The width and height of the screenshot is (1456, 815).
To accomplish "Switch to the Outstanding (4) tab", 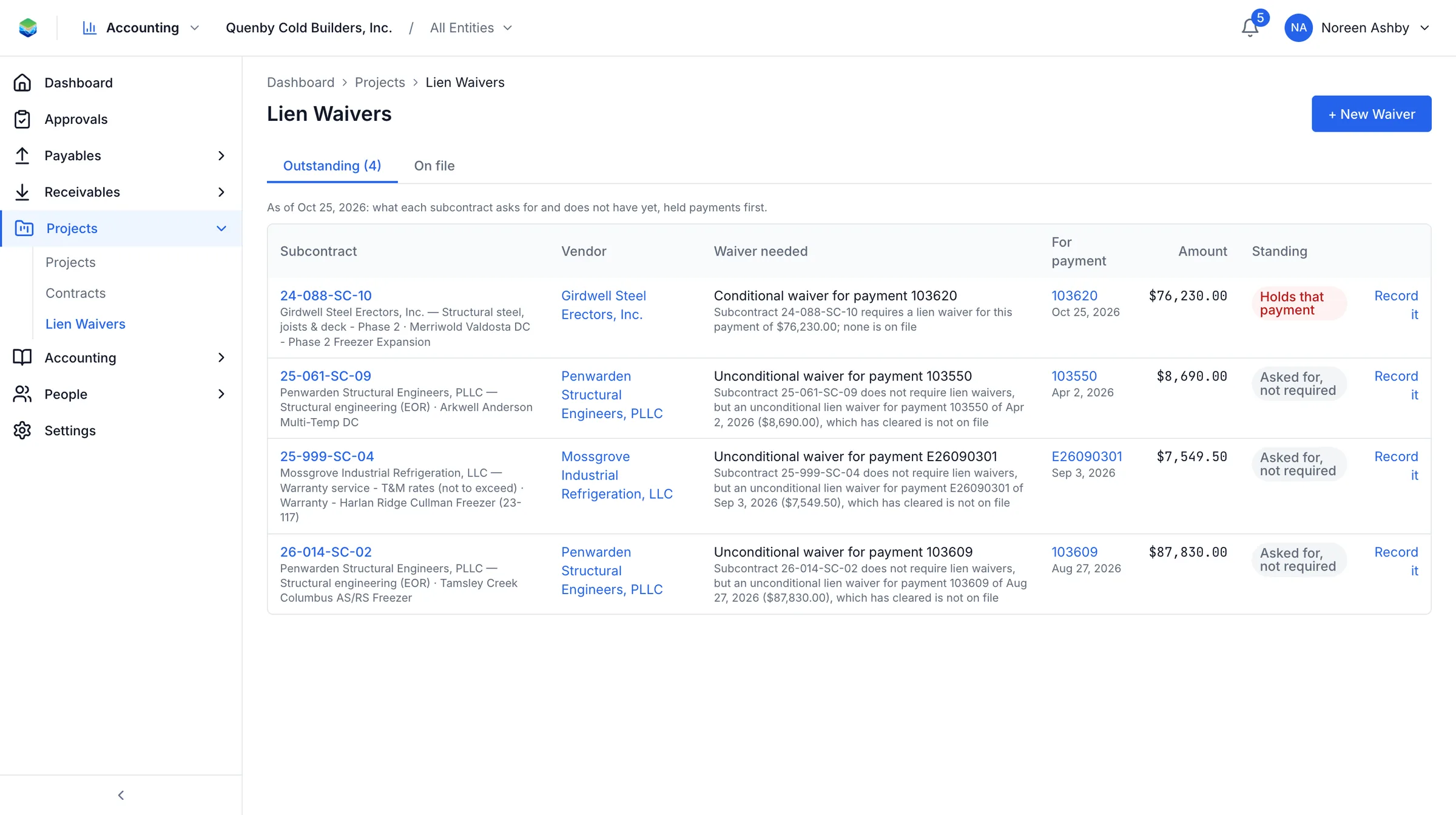I will click(332, 166).
